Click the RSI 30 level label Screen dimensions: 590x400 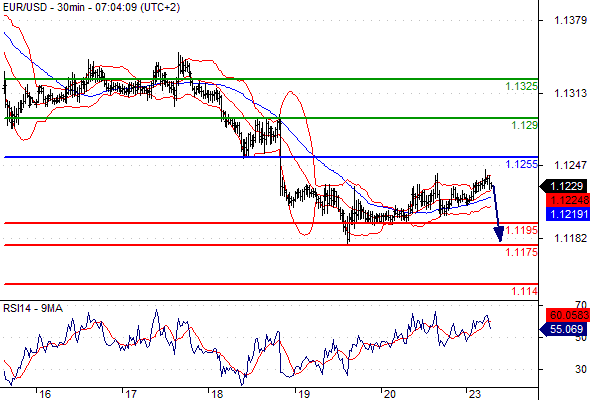[581, 369]
